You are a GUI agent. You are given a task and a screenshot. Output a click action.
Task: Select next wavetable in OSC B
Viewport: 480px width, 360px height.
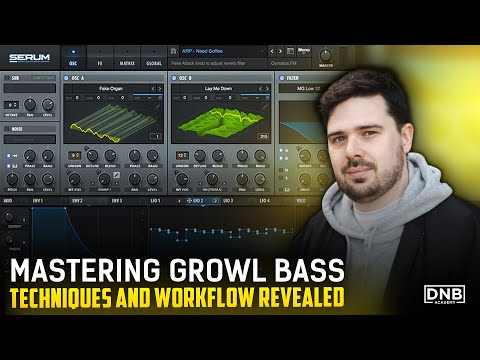(267, 89)
